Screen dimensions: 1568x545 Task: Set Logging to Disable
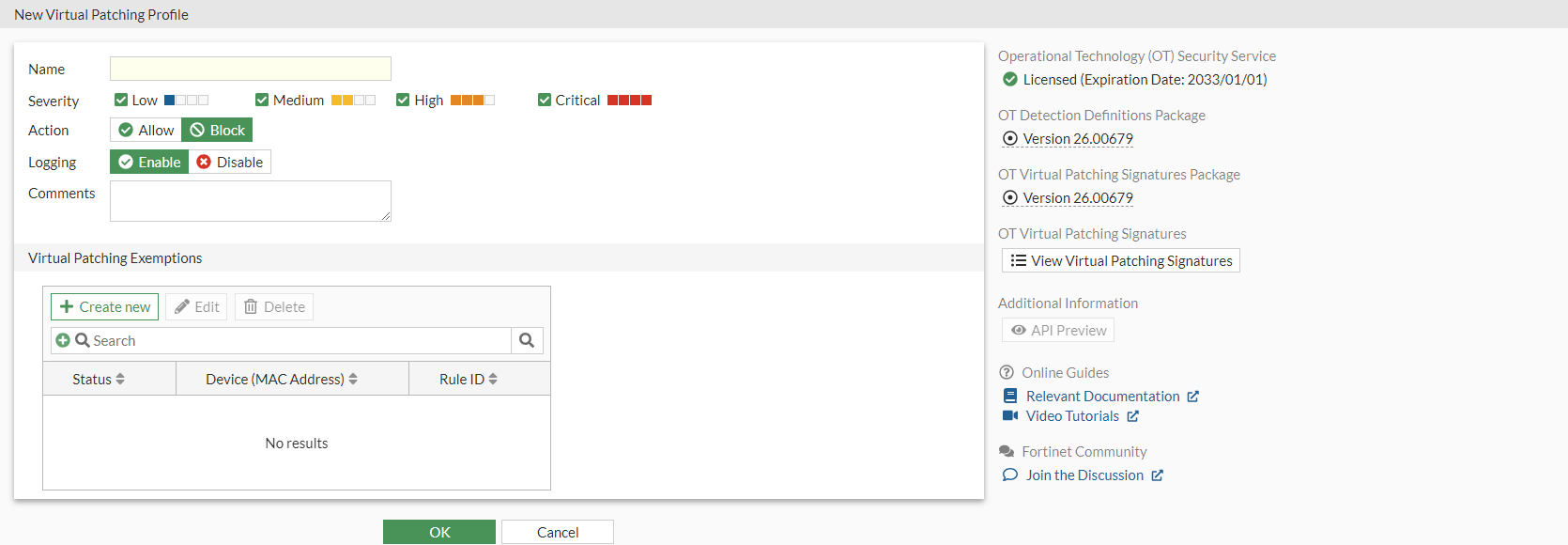tap(230, 163)
